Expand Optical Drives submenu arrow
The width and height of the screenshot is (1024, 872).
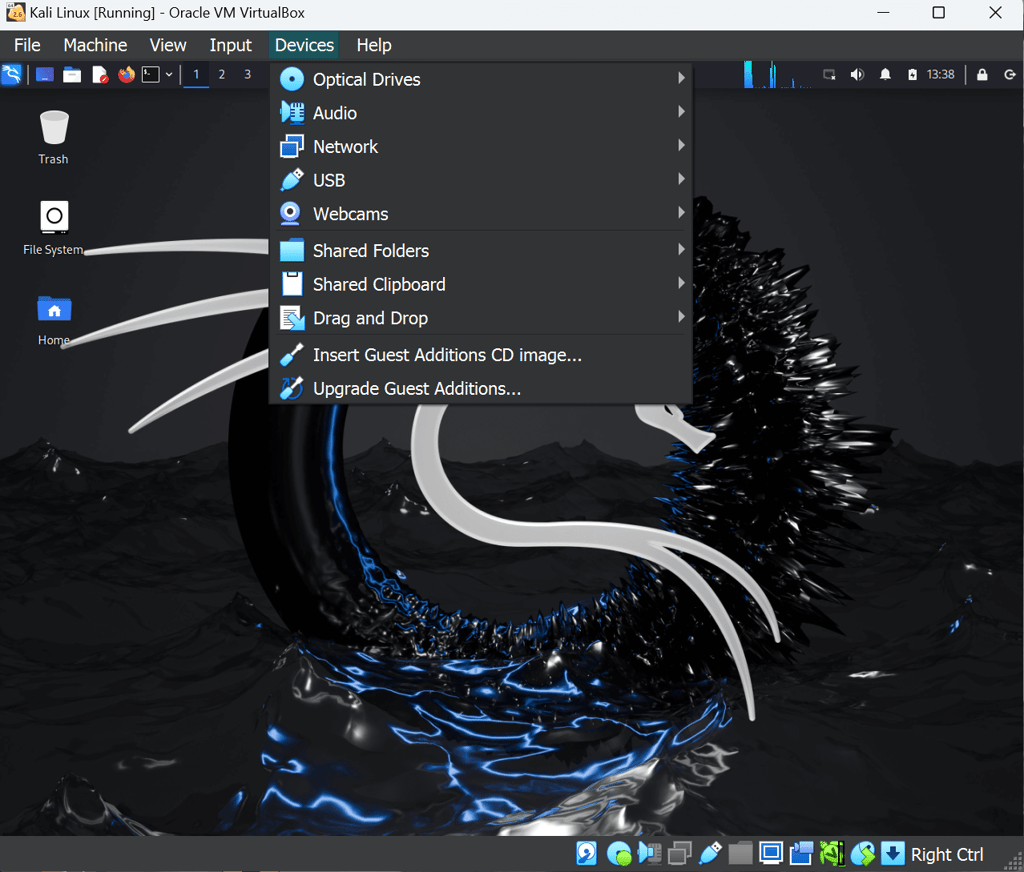click(681, 78)
